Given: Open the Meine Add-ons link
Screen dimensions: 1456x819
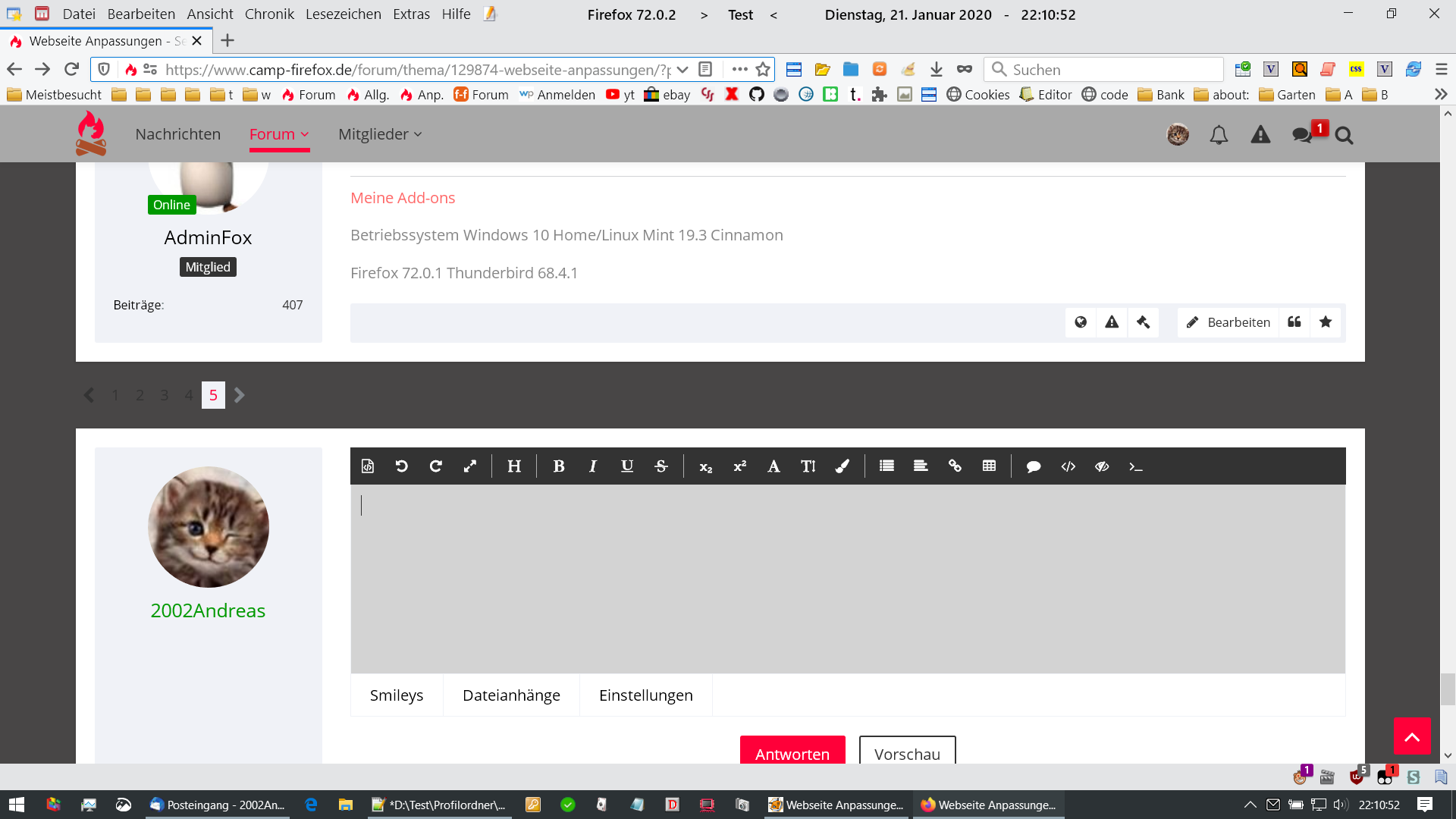Looking at the screenshot, I should [x=403, y=198].
